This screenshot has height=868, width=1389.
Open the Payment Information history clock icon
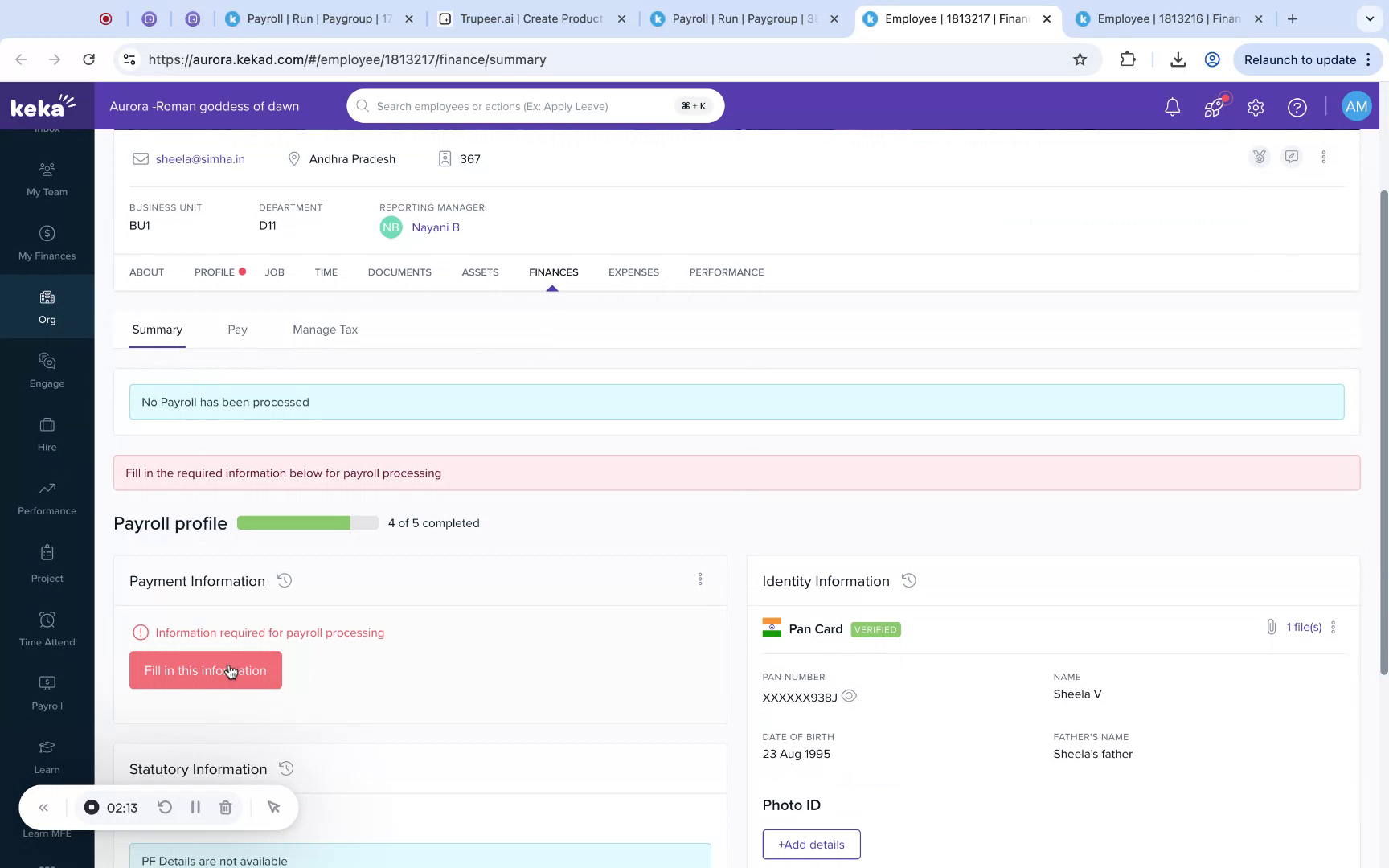(x=285, y=580)
